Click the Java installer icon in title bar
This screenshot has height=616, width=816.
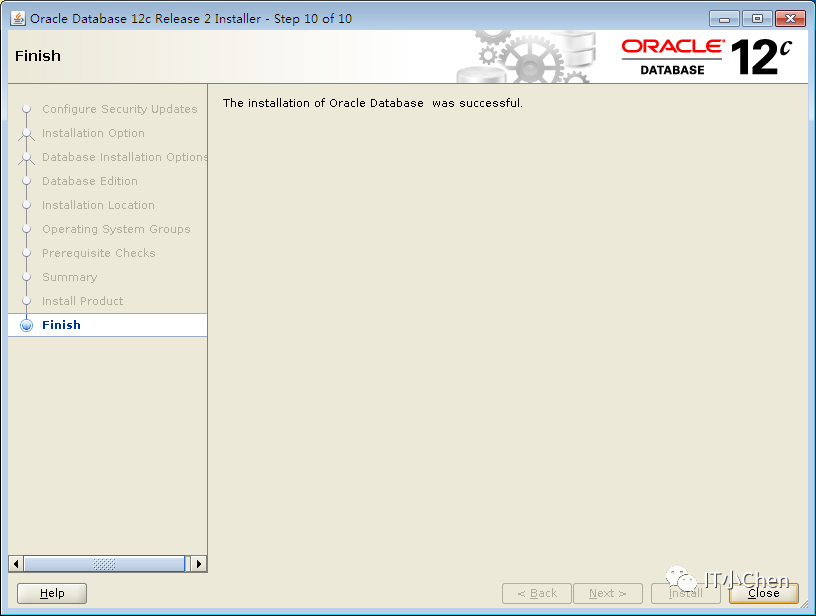click(x=18, y=18)
